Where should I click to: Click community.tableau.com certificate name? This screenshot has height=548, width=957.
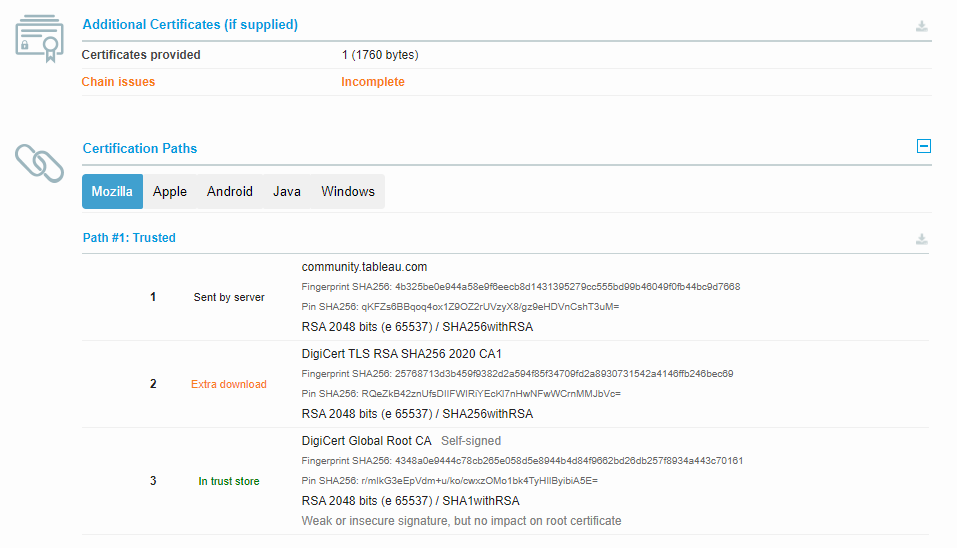[364, 267]
